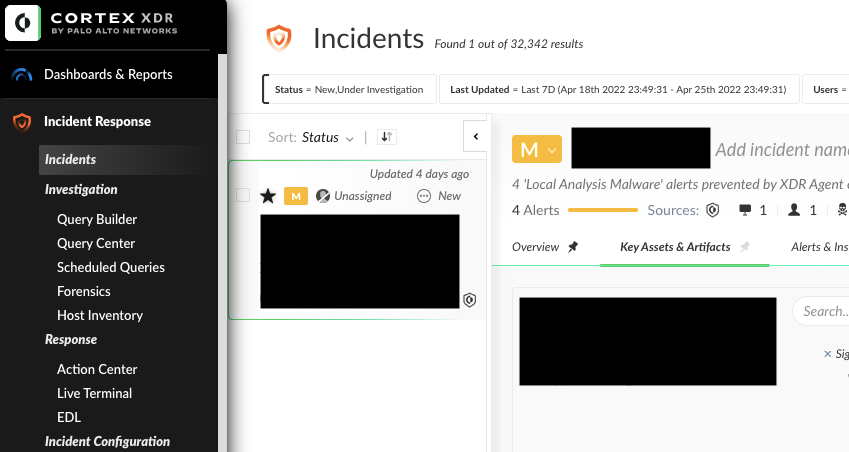Unpin the Overview tab pin icon
This screenshot has height=452, width=849.
click(572, 247)
